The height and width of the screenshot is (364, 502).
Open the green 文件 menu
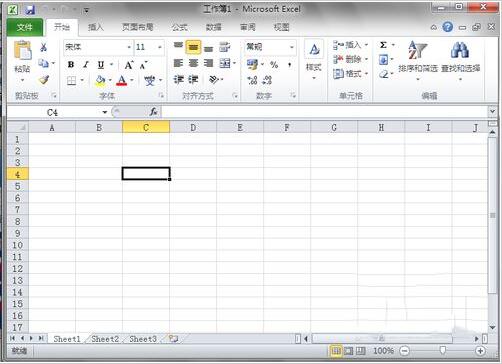[25, 27]
